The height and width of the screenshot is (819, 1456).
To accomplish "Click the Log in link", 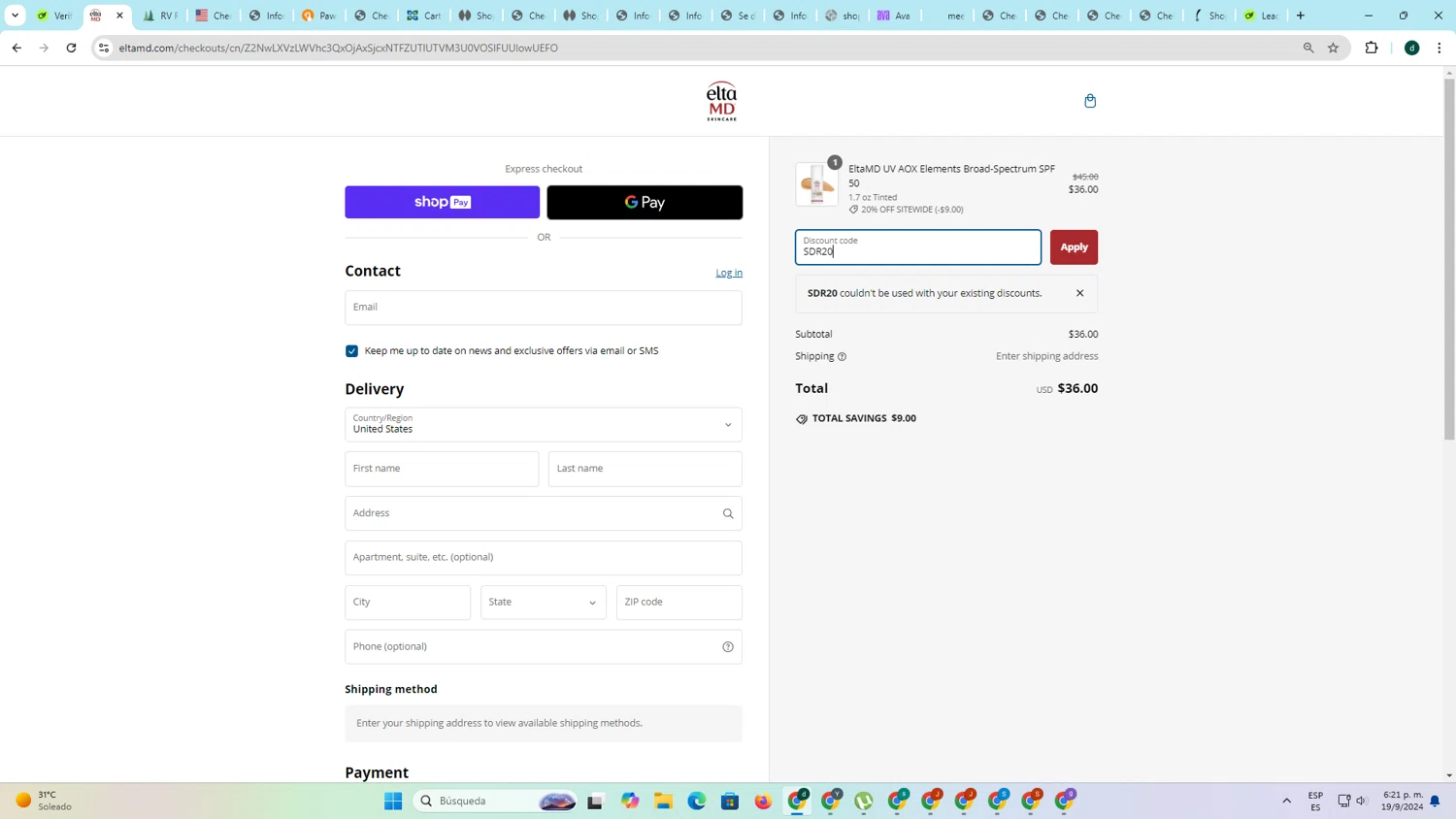I will pos(729,273).
